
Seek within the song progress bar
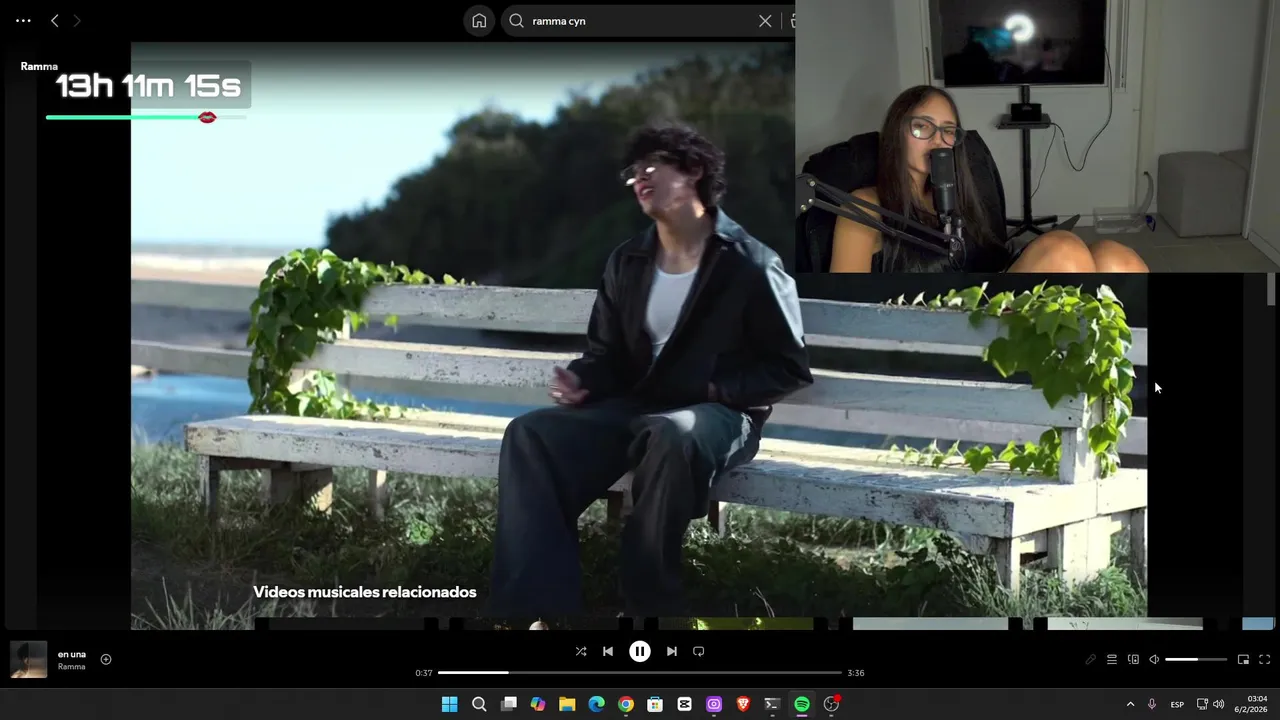640,673
